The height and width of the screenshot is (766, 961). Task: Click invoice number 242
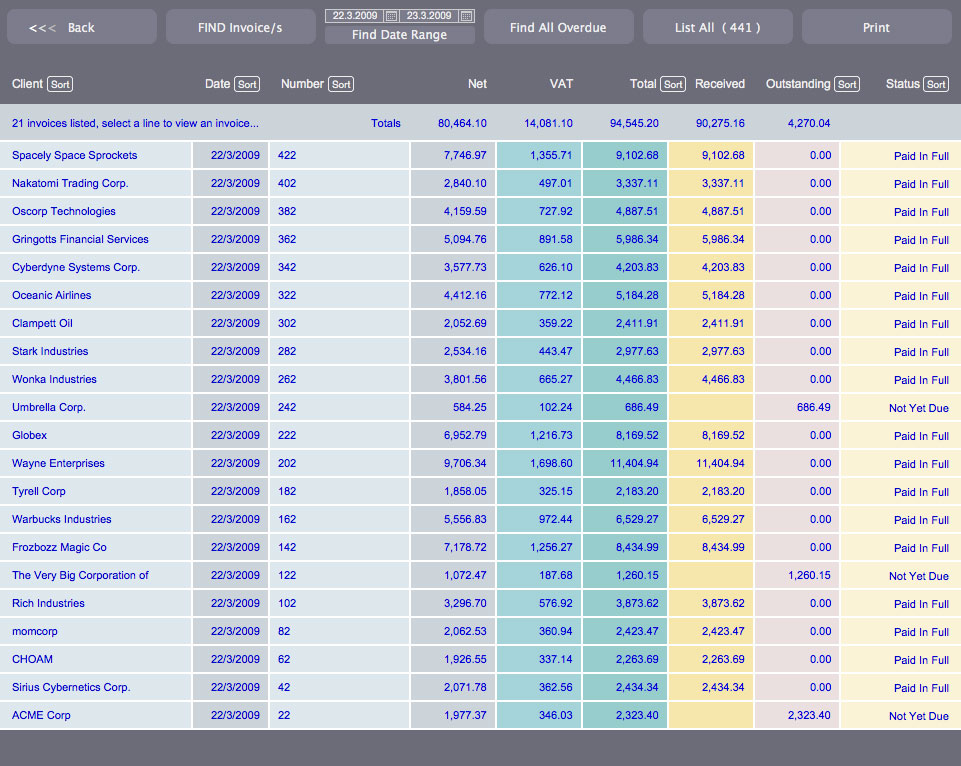coord(287,408)
